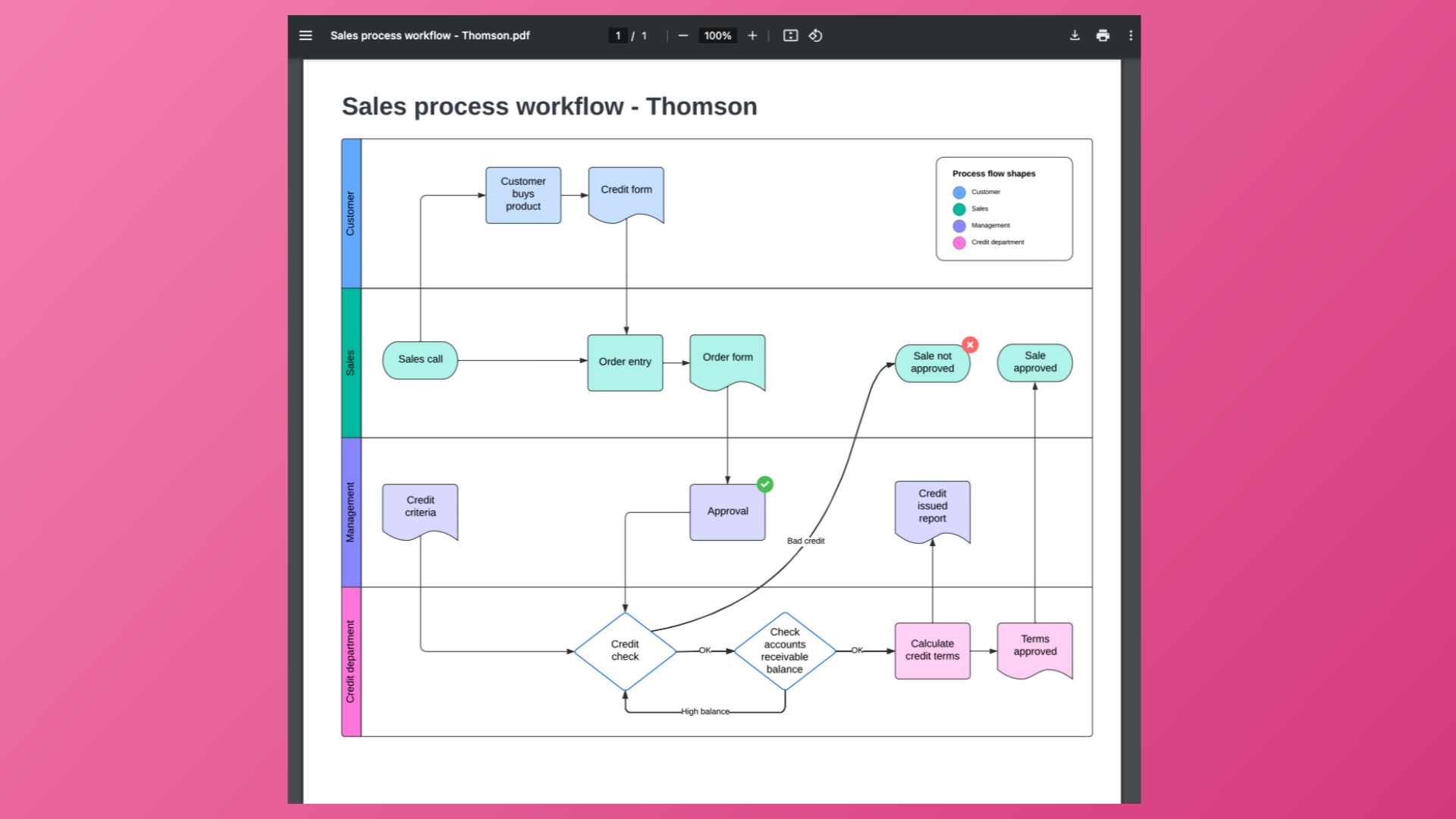Click the Management swimlane label
The image size is (1456, 819).
click(x=350, y=512)
